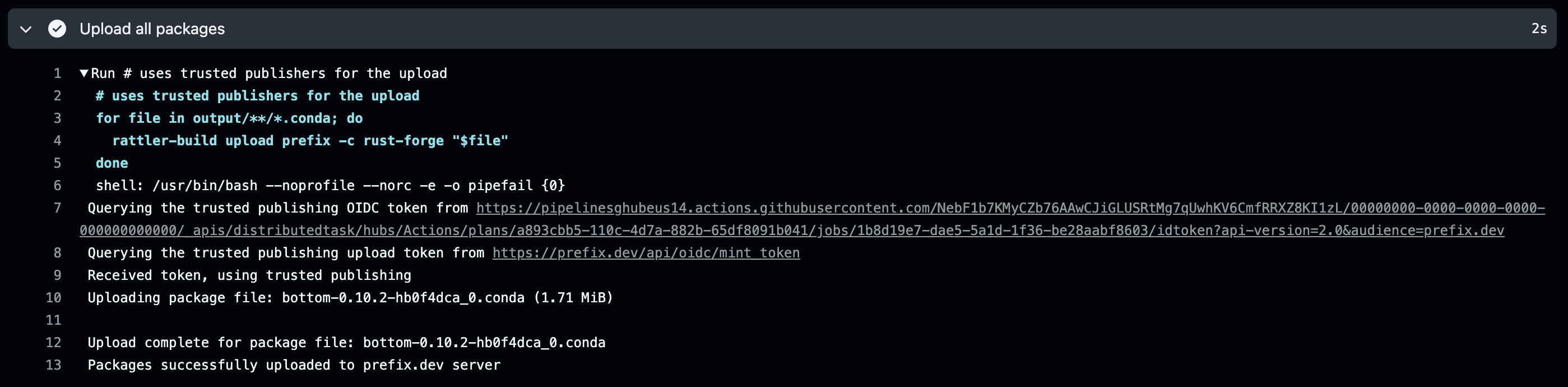Viewport: 1568px width, 387px height.
Task: Click line number 7 permalink
Action: pos(57,209)
